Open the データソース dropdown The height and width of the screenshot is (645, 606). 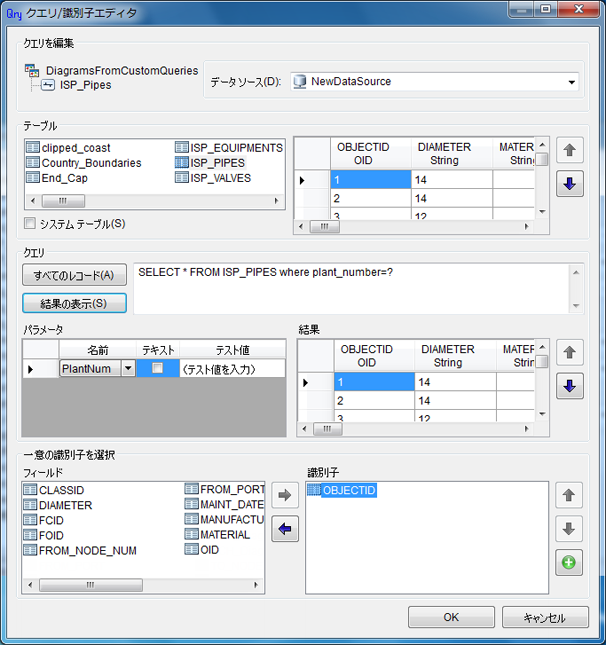pyautogui.click(x=571, y=82)
